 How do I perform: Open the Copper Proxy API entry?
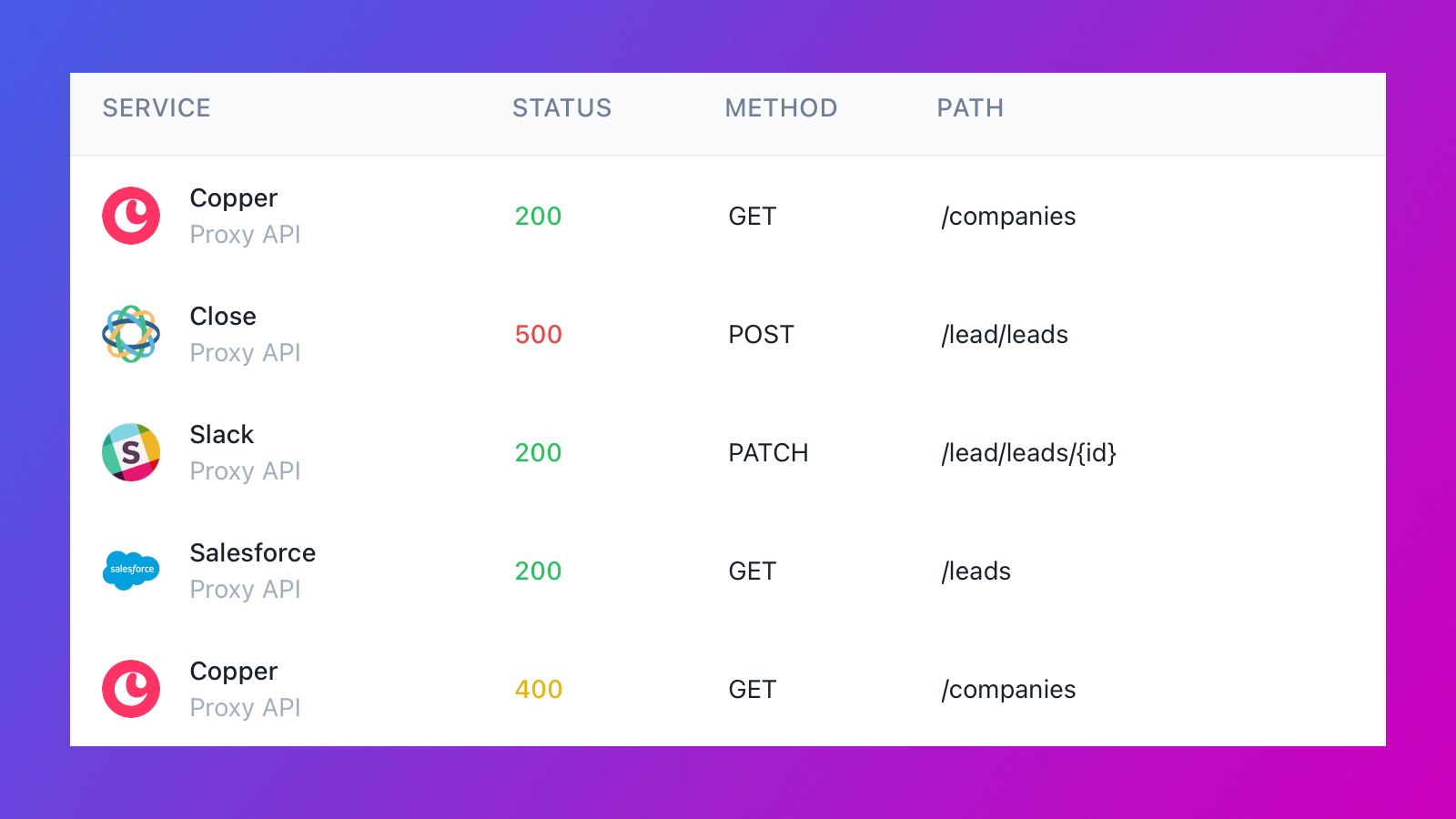coord(233,216)
